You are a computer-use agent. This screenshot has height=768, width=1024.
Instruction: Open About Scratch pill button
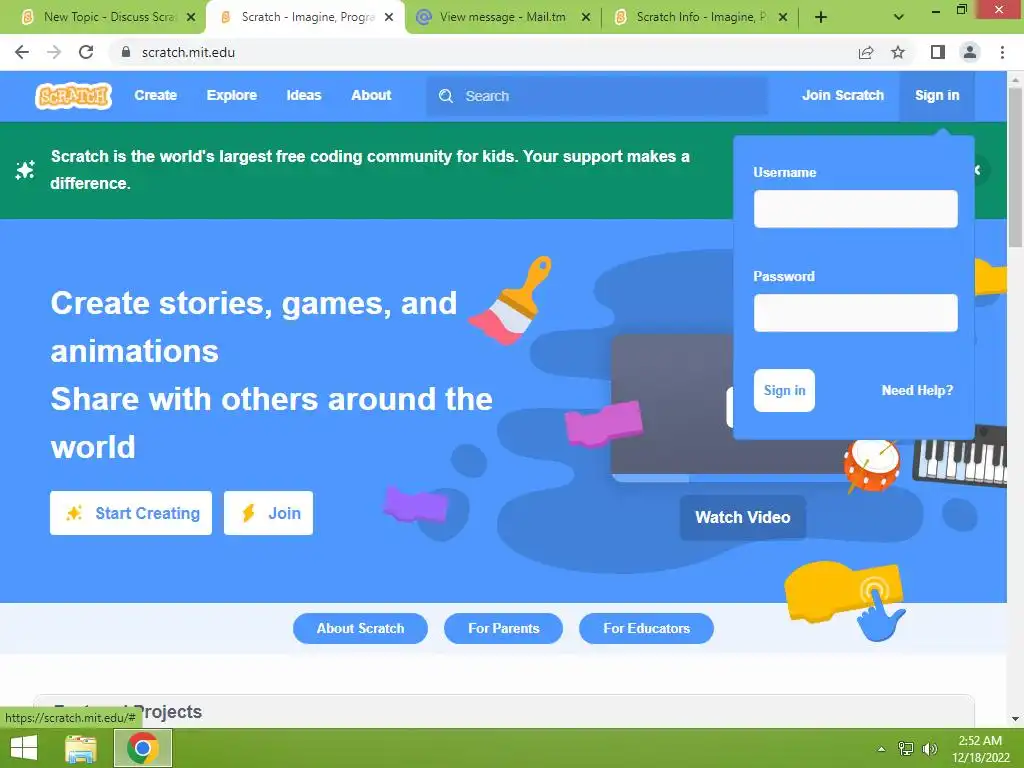tap(360, 628)
